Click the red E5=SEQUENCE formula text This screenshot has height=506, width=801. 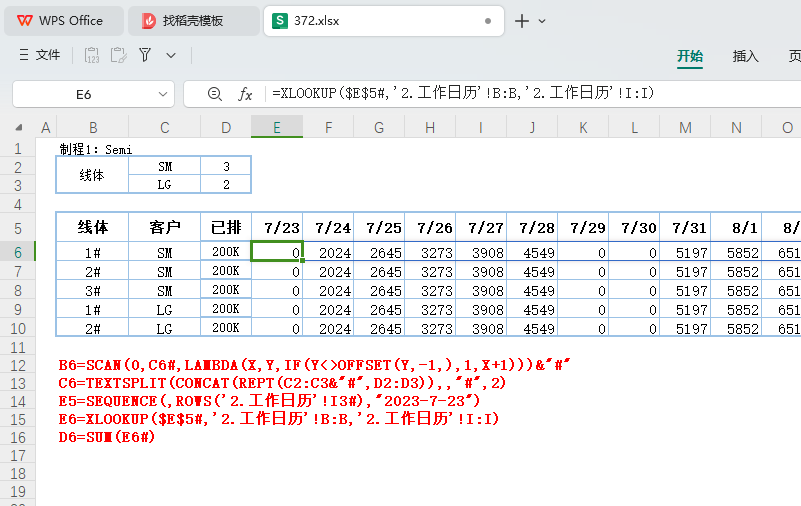click(269, 401)
